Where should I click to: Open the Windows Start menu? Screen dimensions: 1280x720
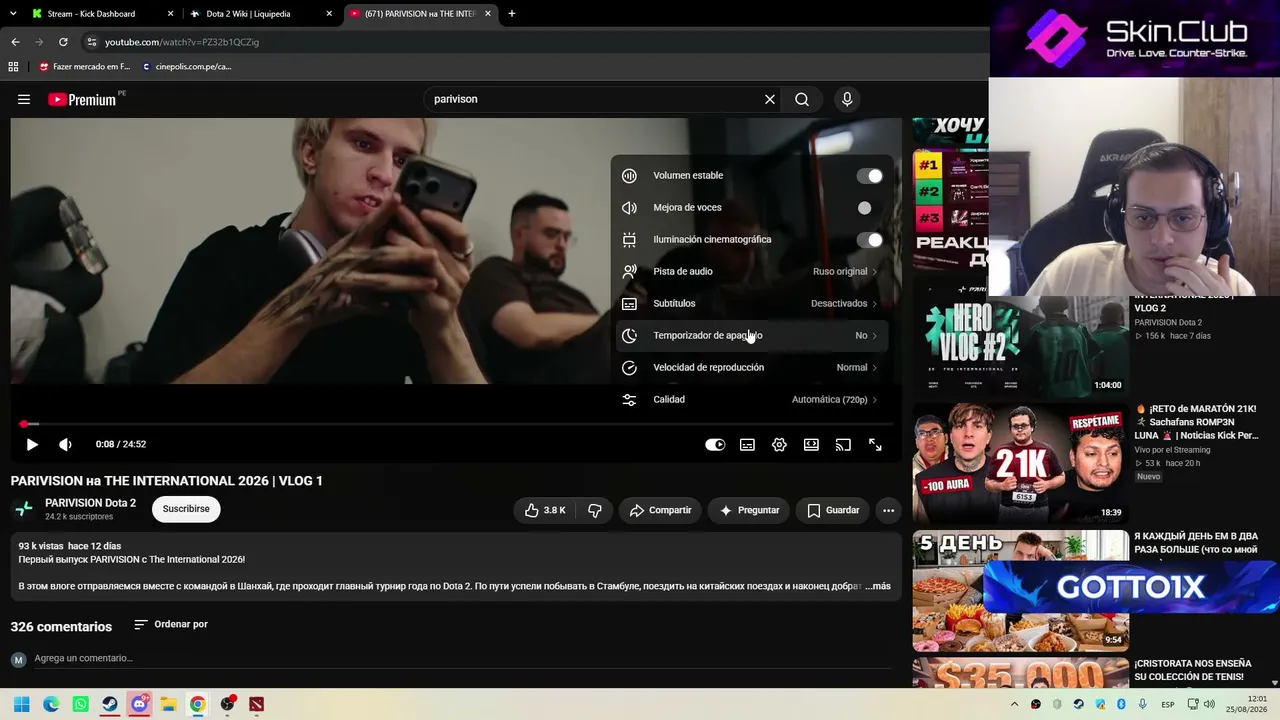(x=21, y=704)
